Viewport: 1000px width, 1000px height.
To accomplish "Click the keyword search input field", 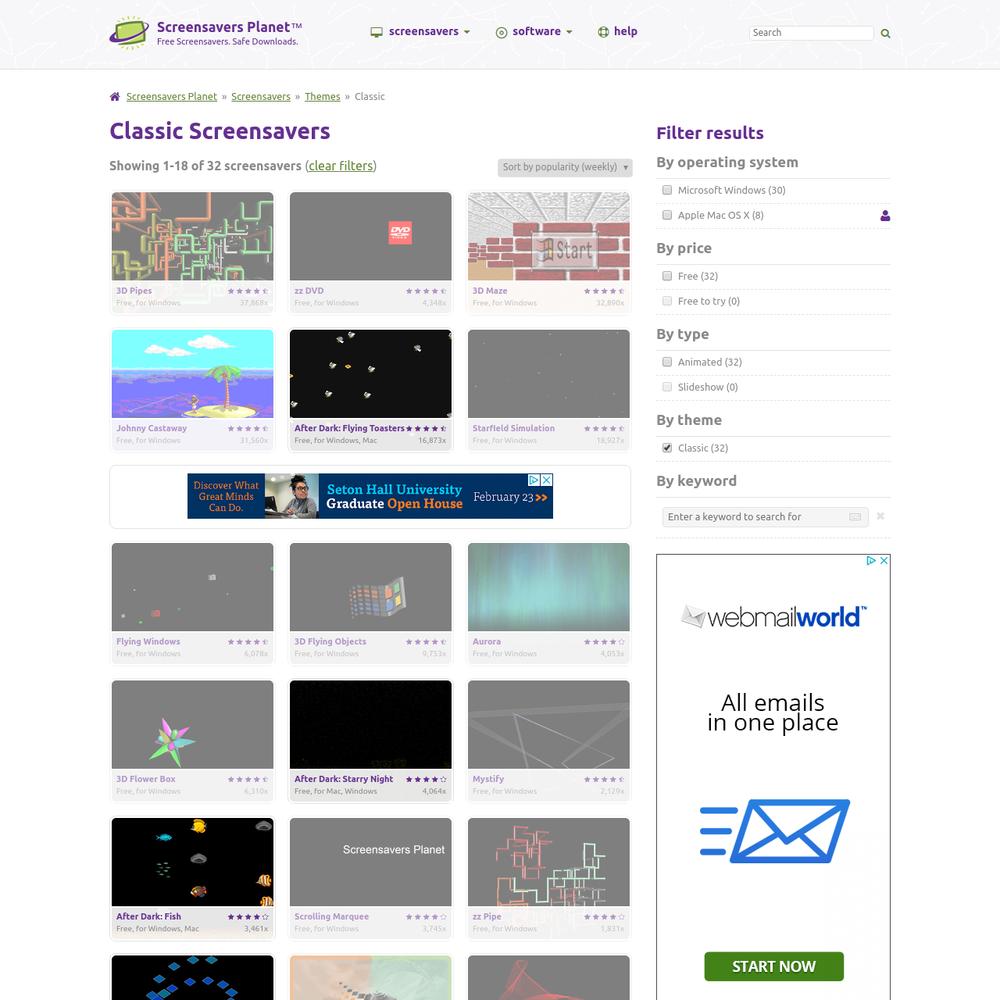I will 765,517.
